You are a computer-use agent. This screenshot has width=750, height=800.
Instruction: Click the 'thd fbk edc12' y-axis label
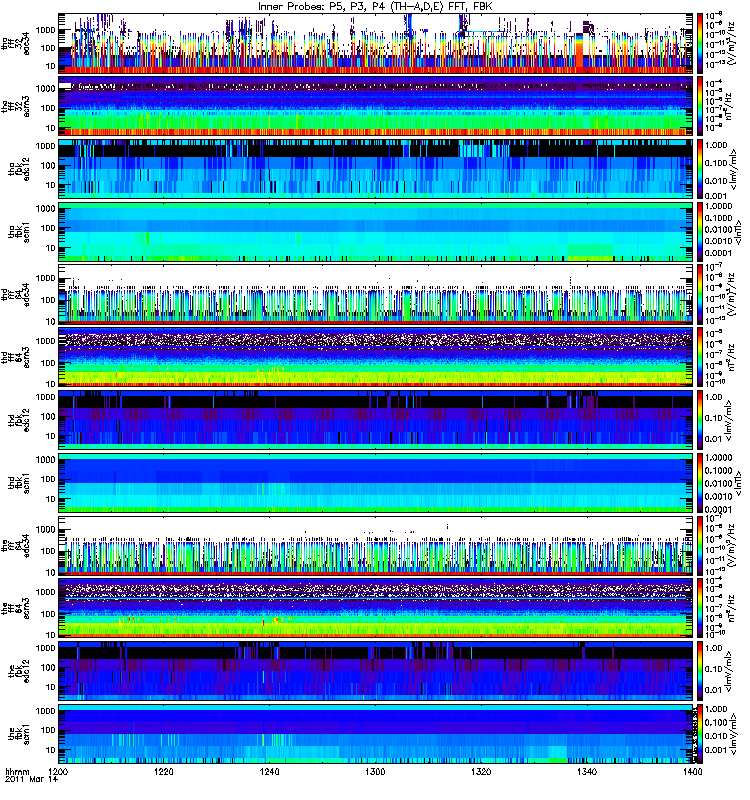click(x=19, y=420)
